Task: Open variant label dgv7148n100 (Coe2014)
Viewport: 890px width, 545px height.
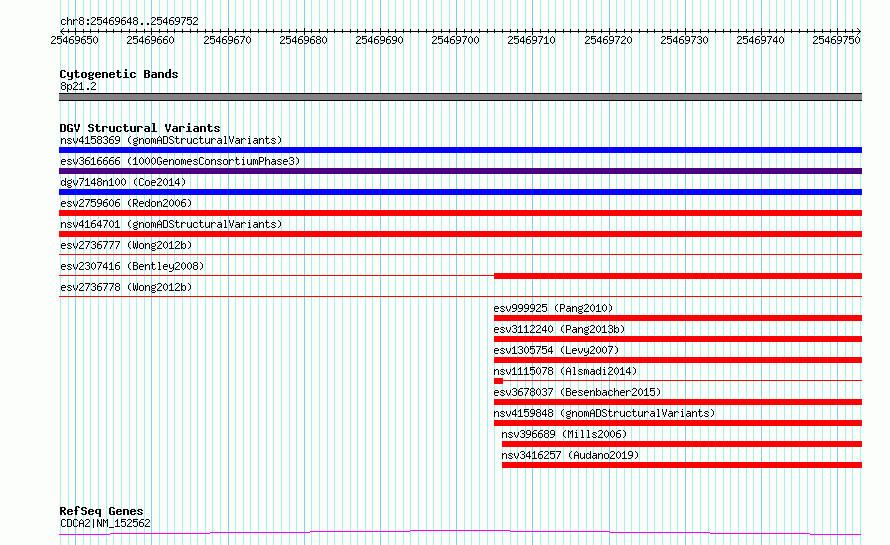Action: point(123,182)
